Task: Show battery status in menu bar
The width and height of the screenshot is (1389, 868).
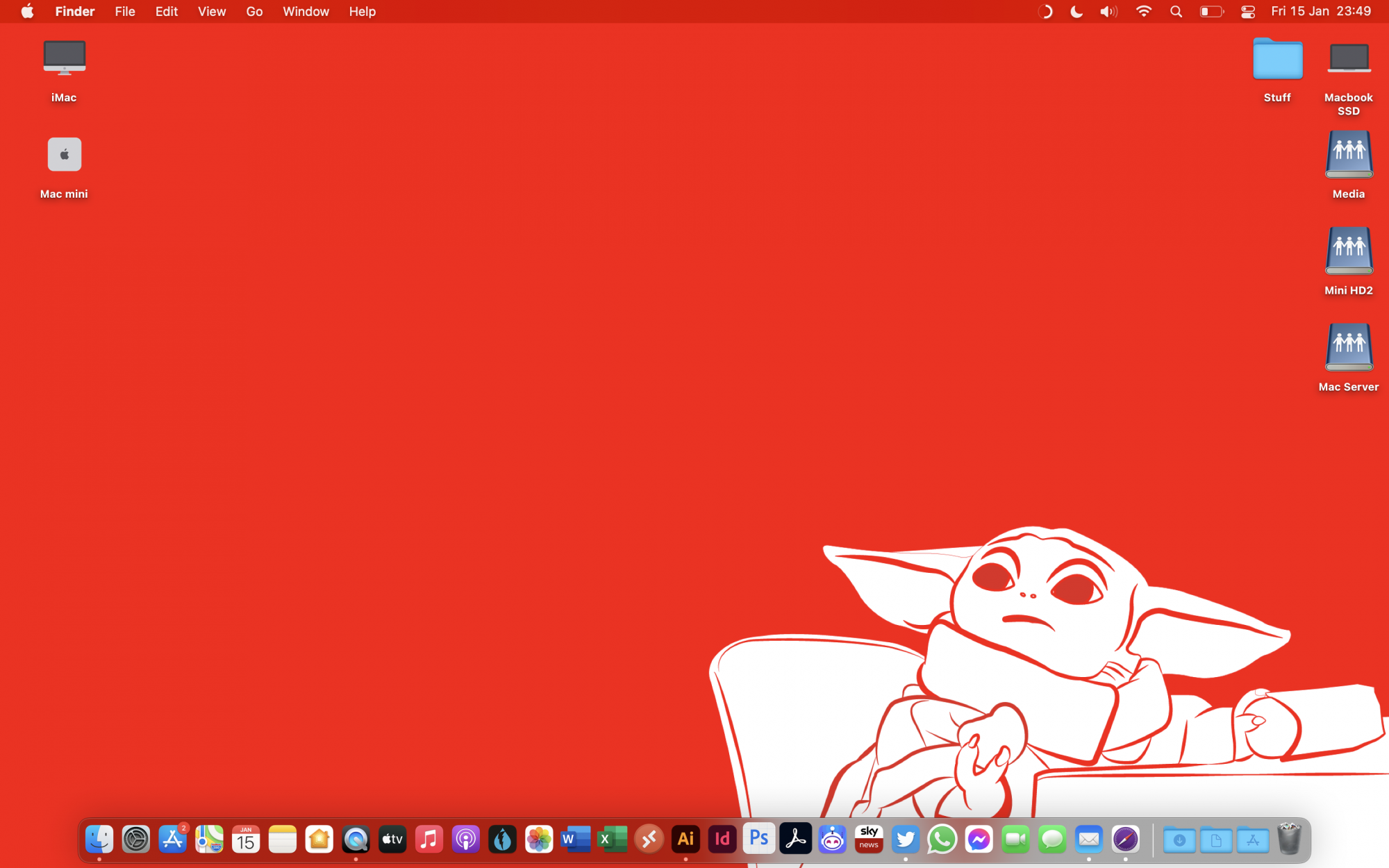Action: 1212,11
